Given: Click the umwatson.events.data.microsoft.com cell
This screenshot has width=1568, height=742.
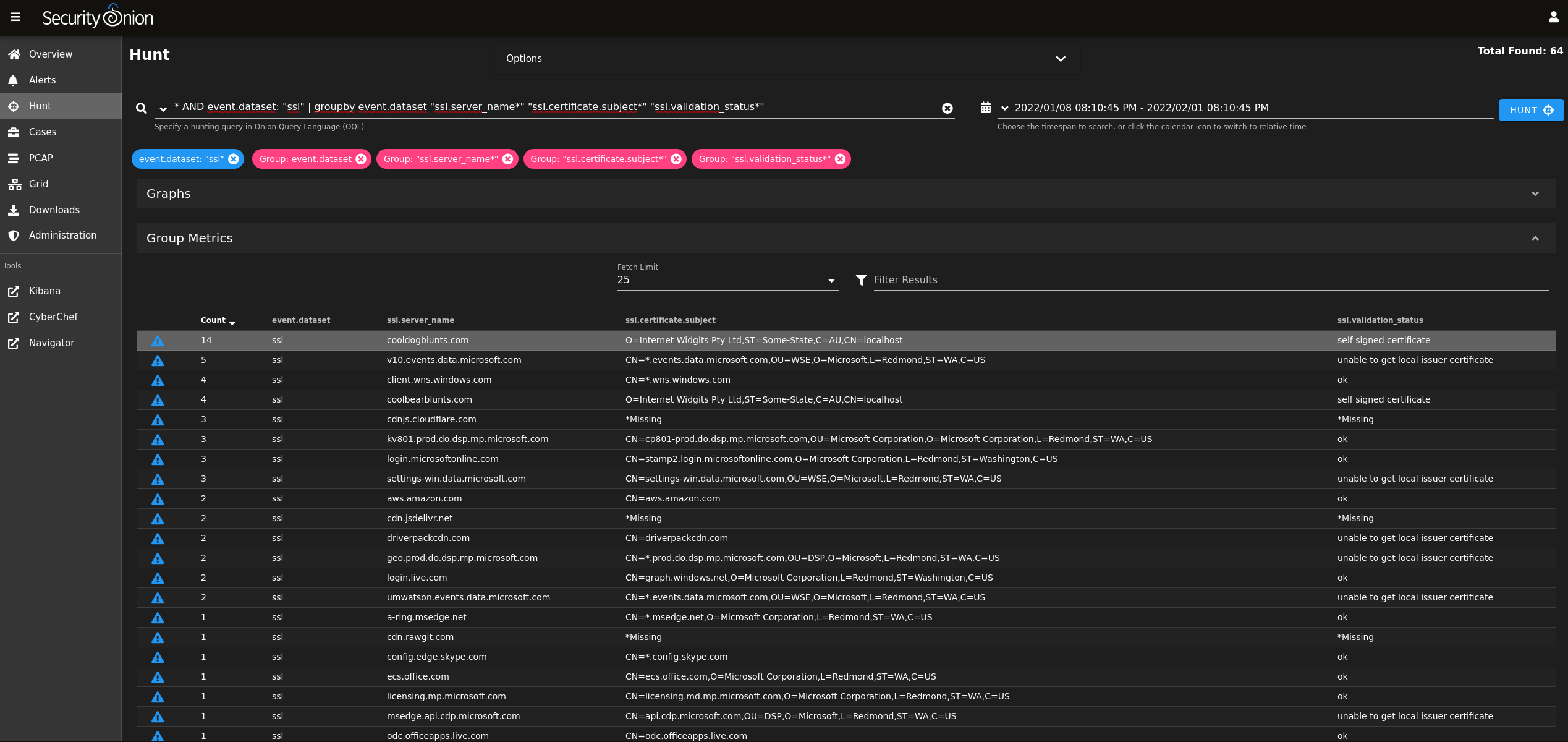Looking at the screenshot, I should tap(468, 598).
